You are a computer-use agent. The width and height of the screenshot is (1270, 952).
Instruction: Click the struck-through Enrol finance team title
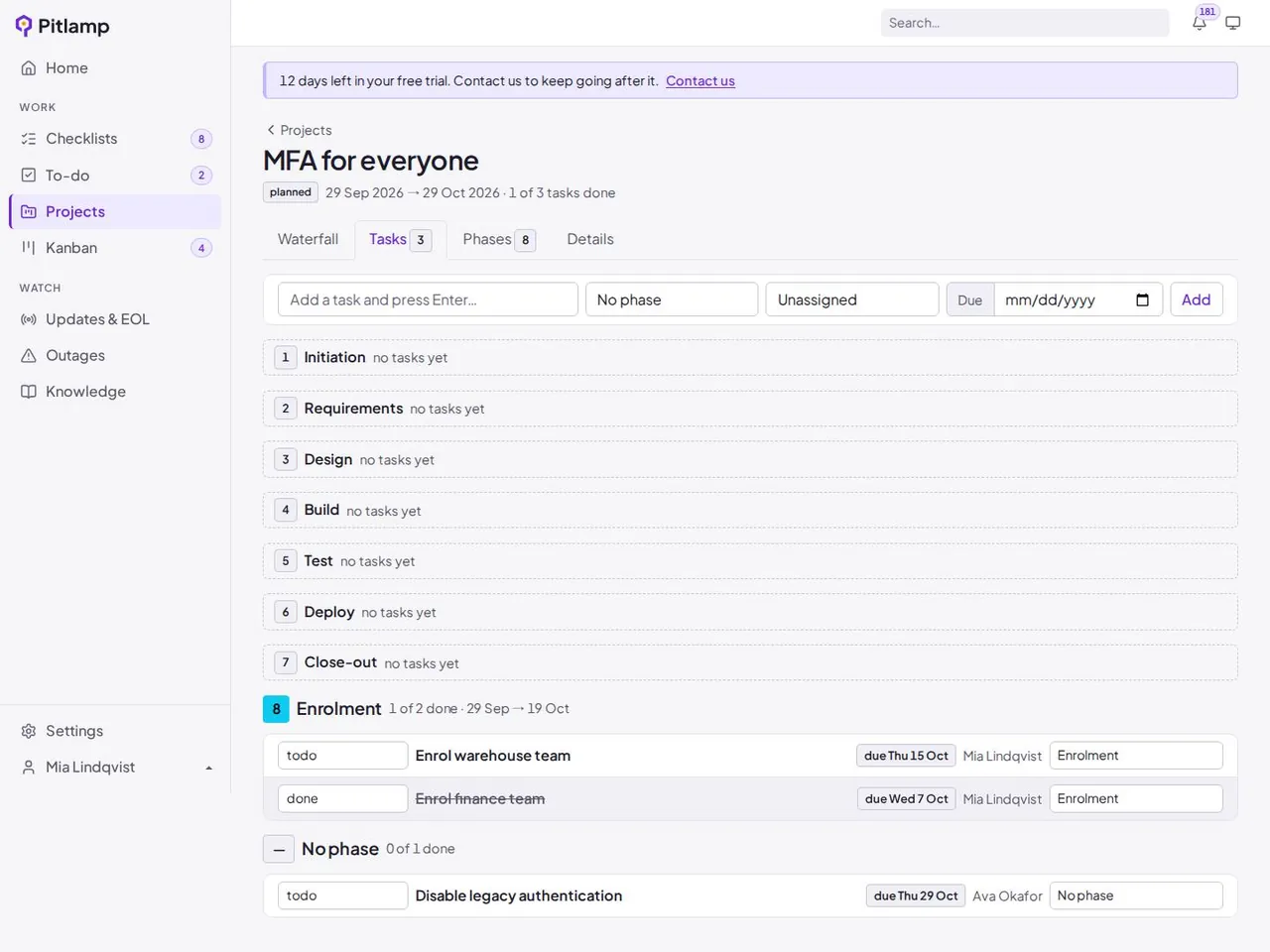click(480, 798)
